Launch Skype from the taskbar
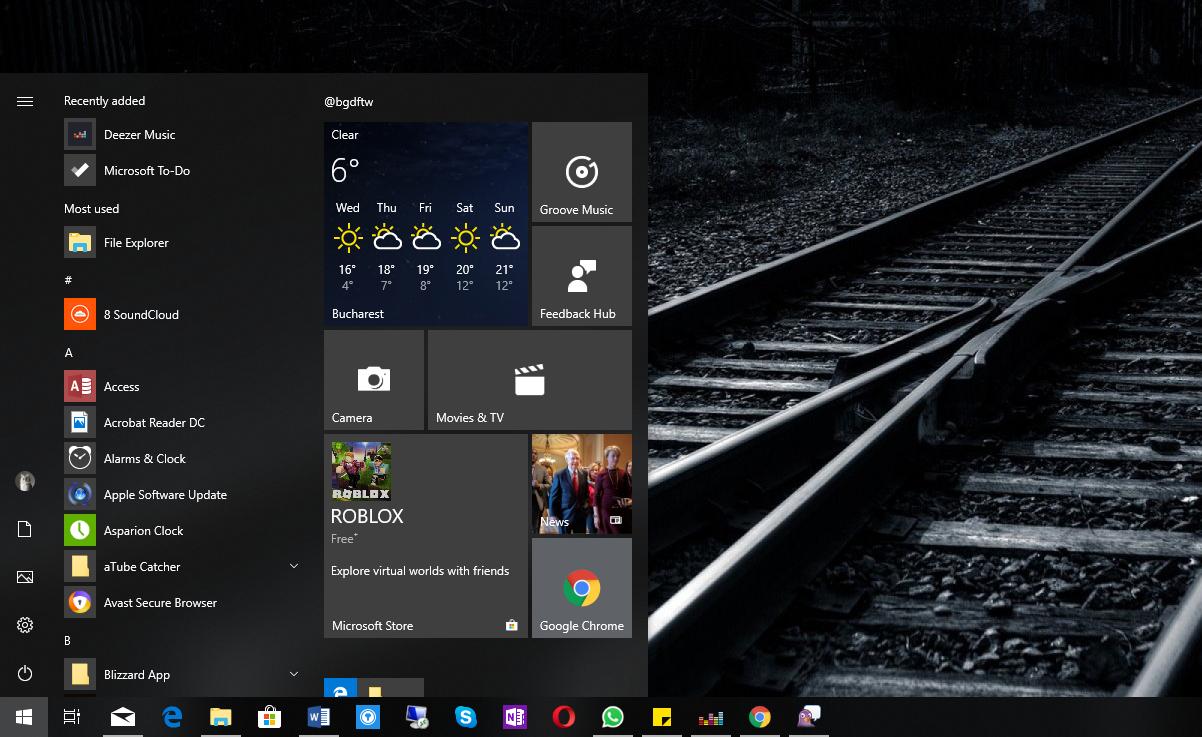 pos(466,717)
